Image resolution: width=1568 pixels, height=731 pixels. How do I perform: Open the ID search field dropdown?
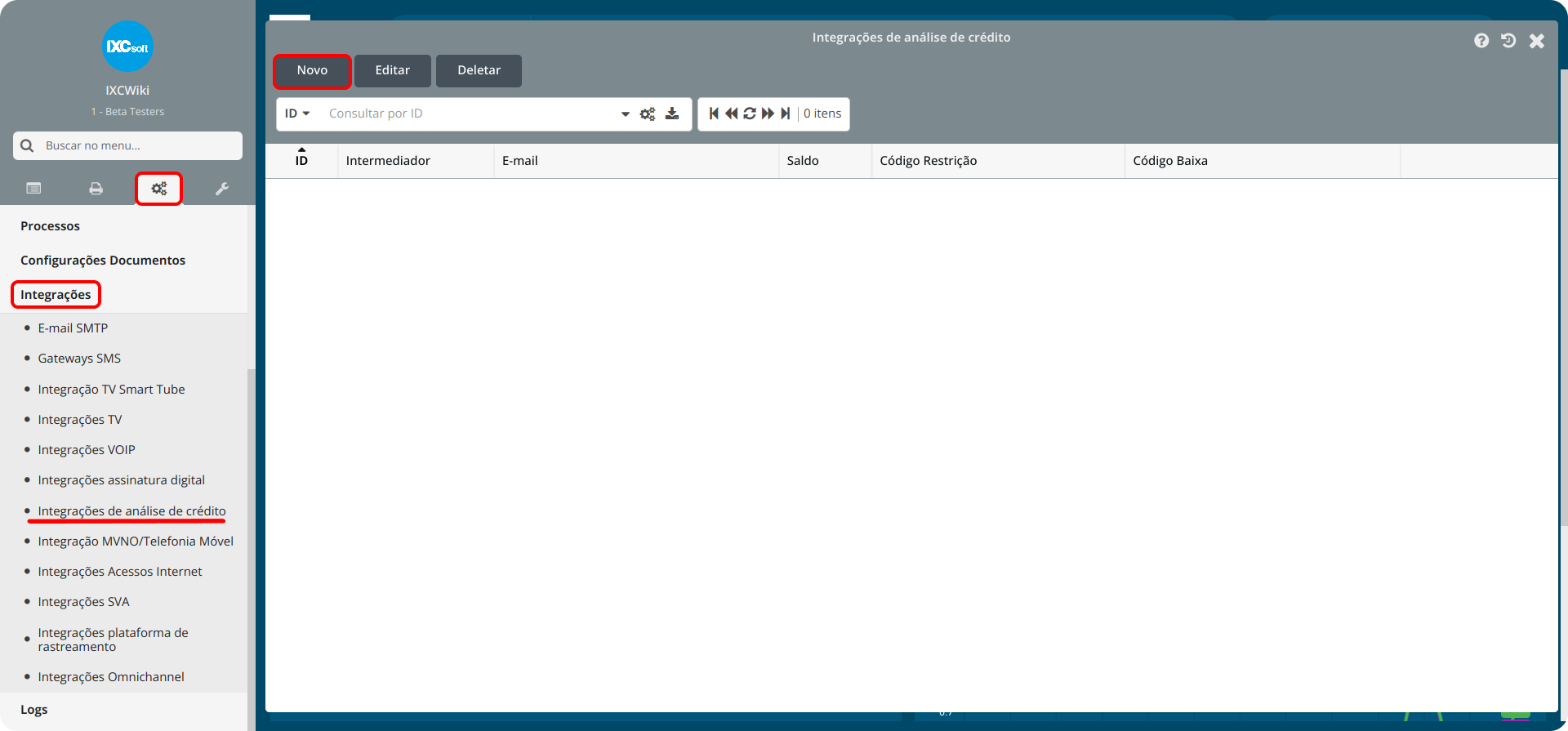pyautogui.click(x=297, y=114)
